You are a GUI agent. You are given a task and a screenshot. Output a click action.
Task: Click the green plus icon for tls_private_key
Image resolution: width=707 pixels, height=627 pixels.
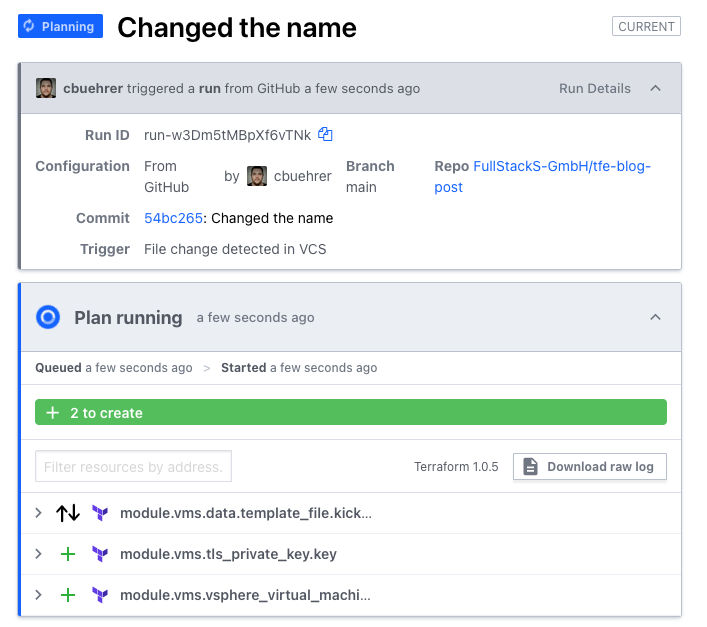coord(68,554)
